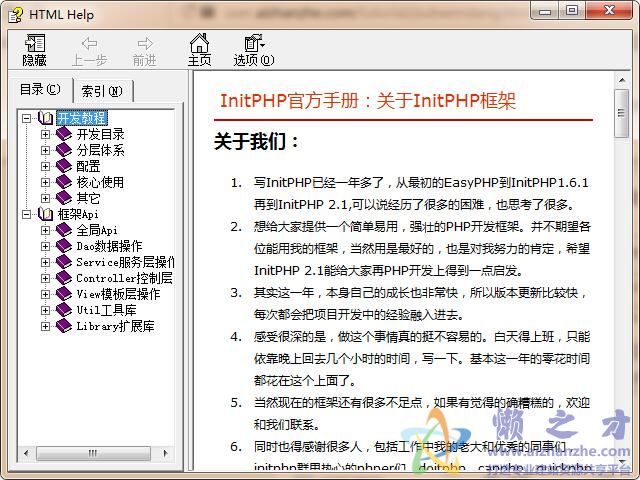Click the HTML Help title bar icon
This screenshot has width=640, height=480.
click(16, 15)
